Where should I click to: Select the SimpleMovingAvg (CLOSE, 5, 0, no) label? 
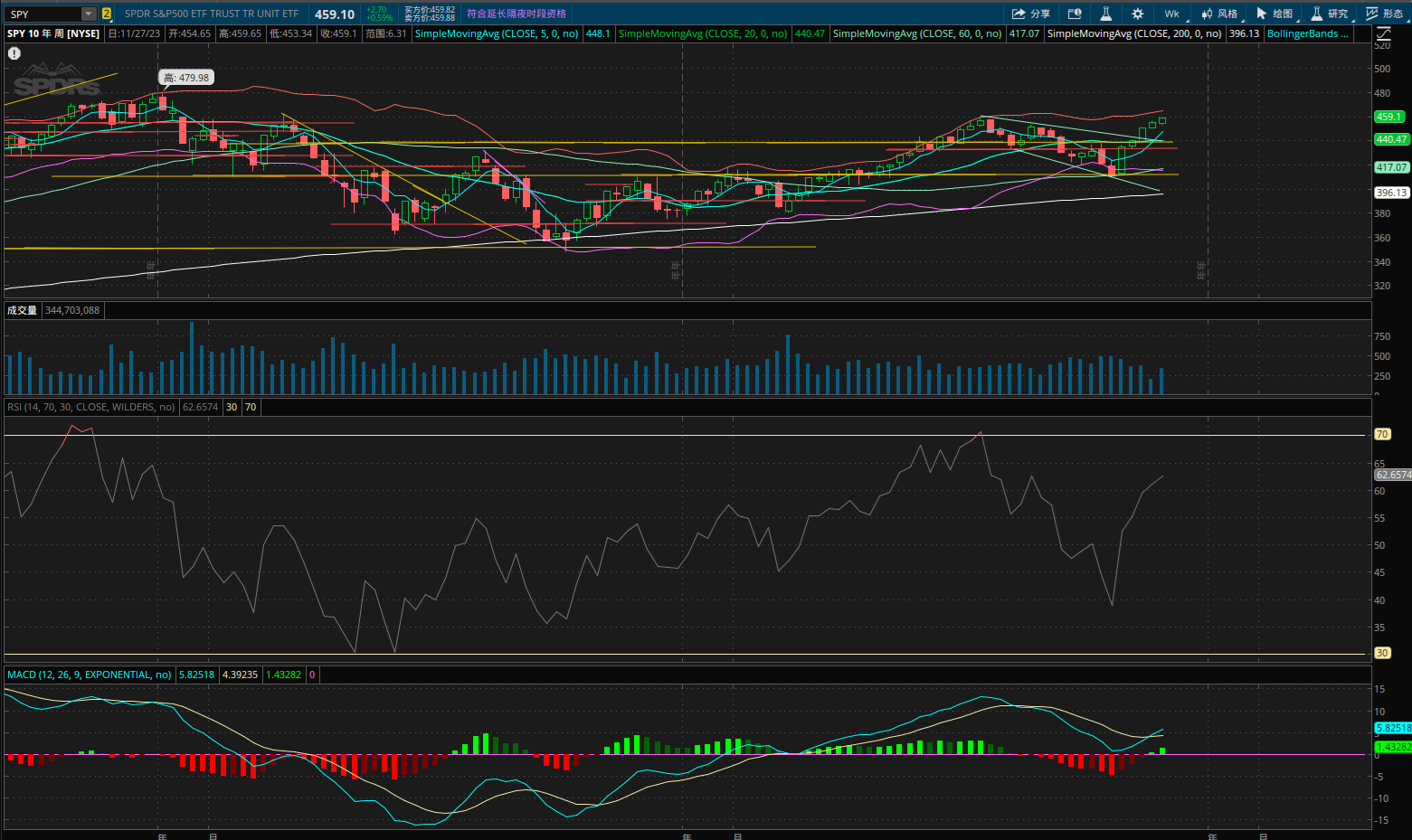pos(497,33)
